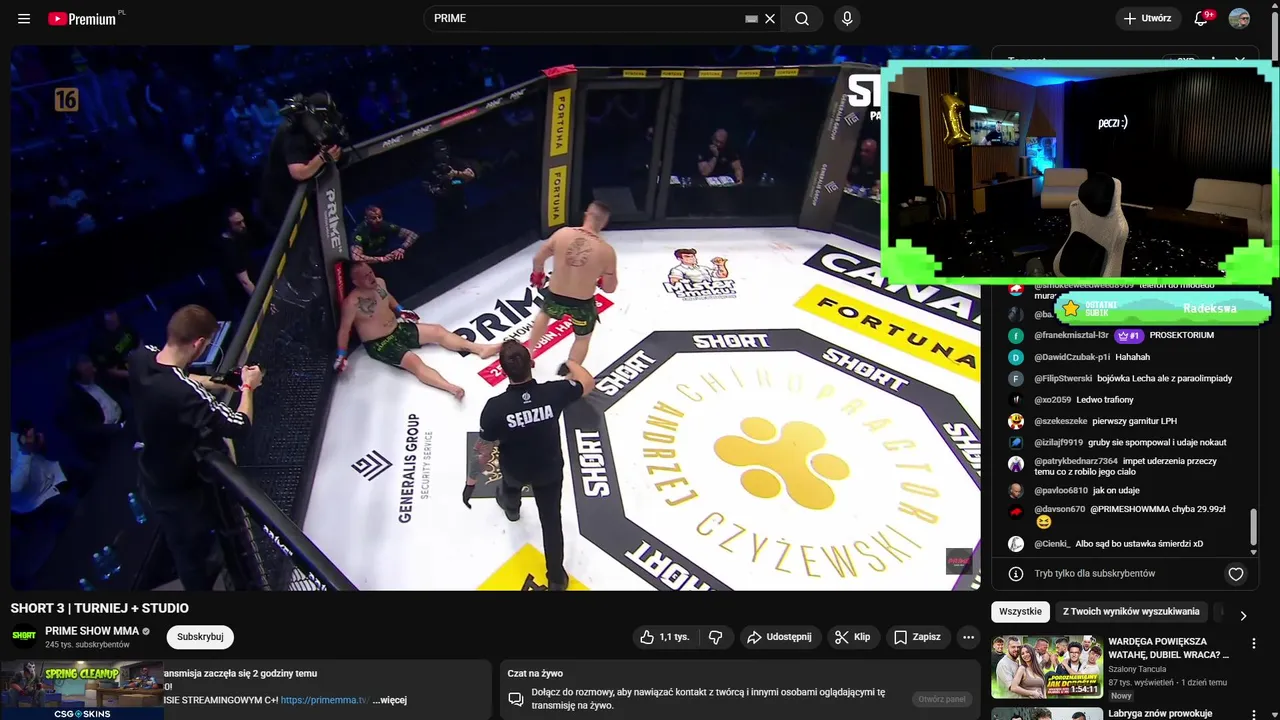This screenshot has width=1280, height=720.
Task: Run search with magnifier button
Action: click(802, 18)
